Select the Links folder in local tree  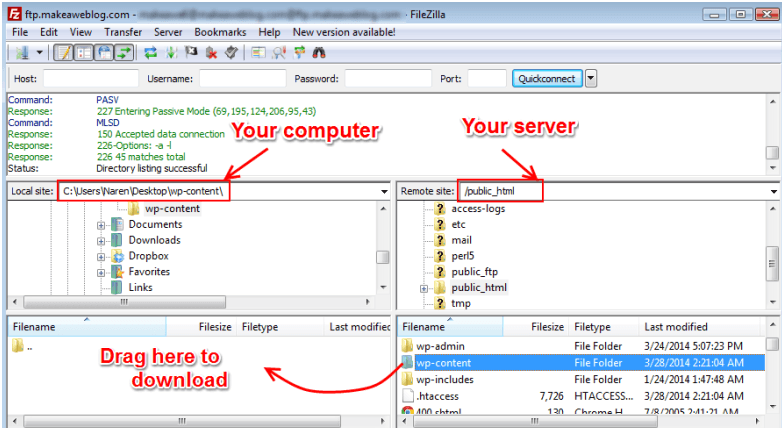(140, 288)
